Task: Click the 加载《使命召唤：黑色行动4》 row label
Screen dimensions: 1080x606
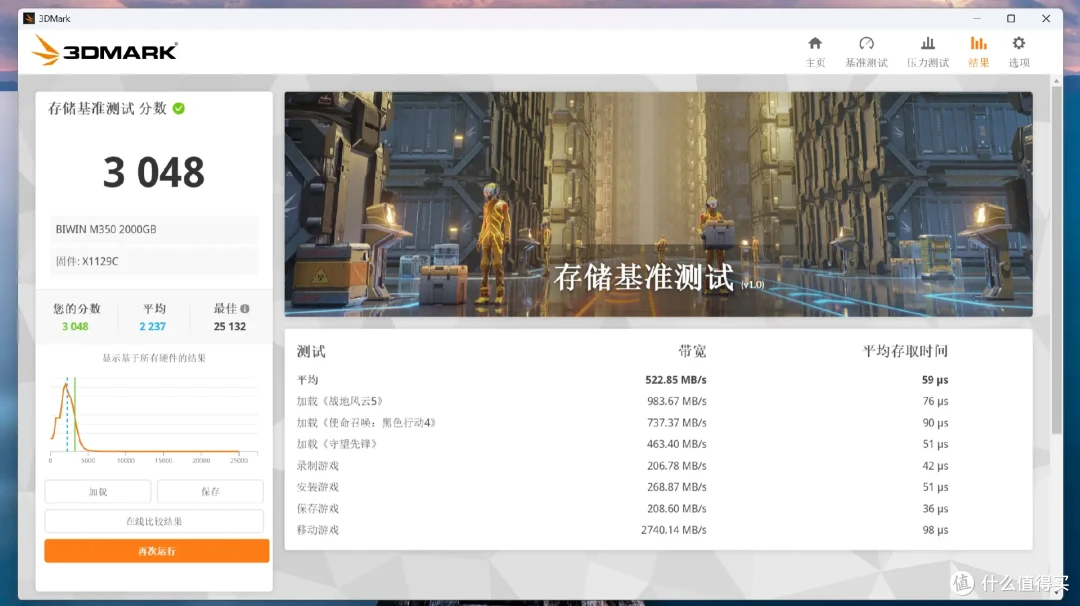Action: tap(366, 423)
